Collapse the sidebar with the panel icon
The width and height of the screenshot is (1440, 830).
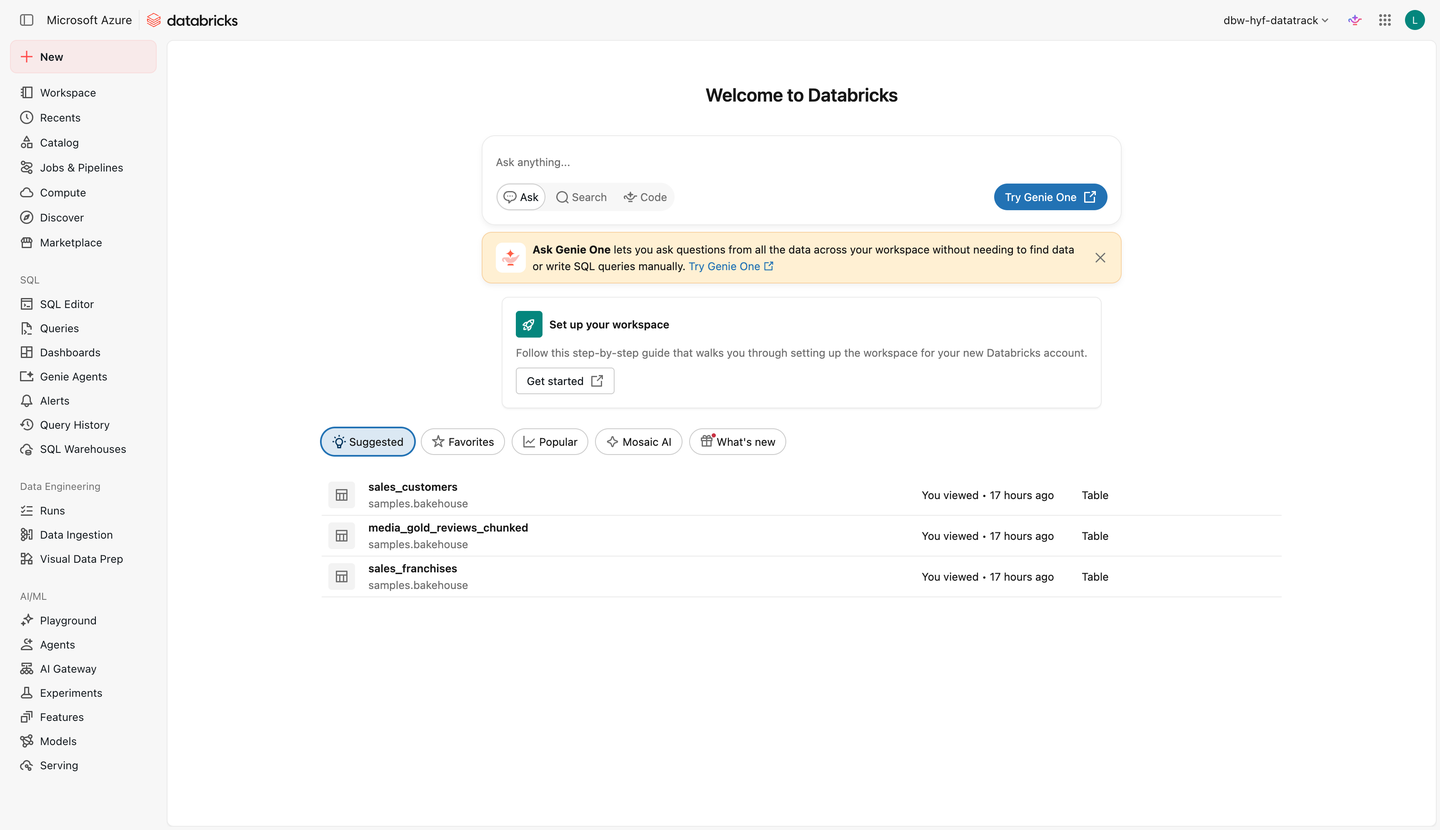coord(27,20)
